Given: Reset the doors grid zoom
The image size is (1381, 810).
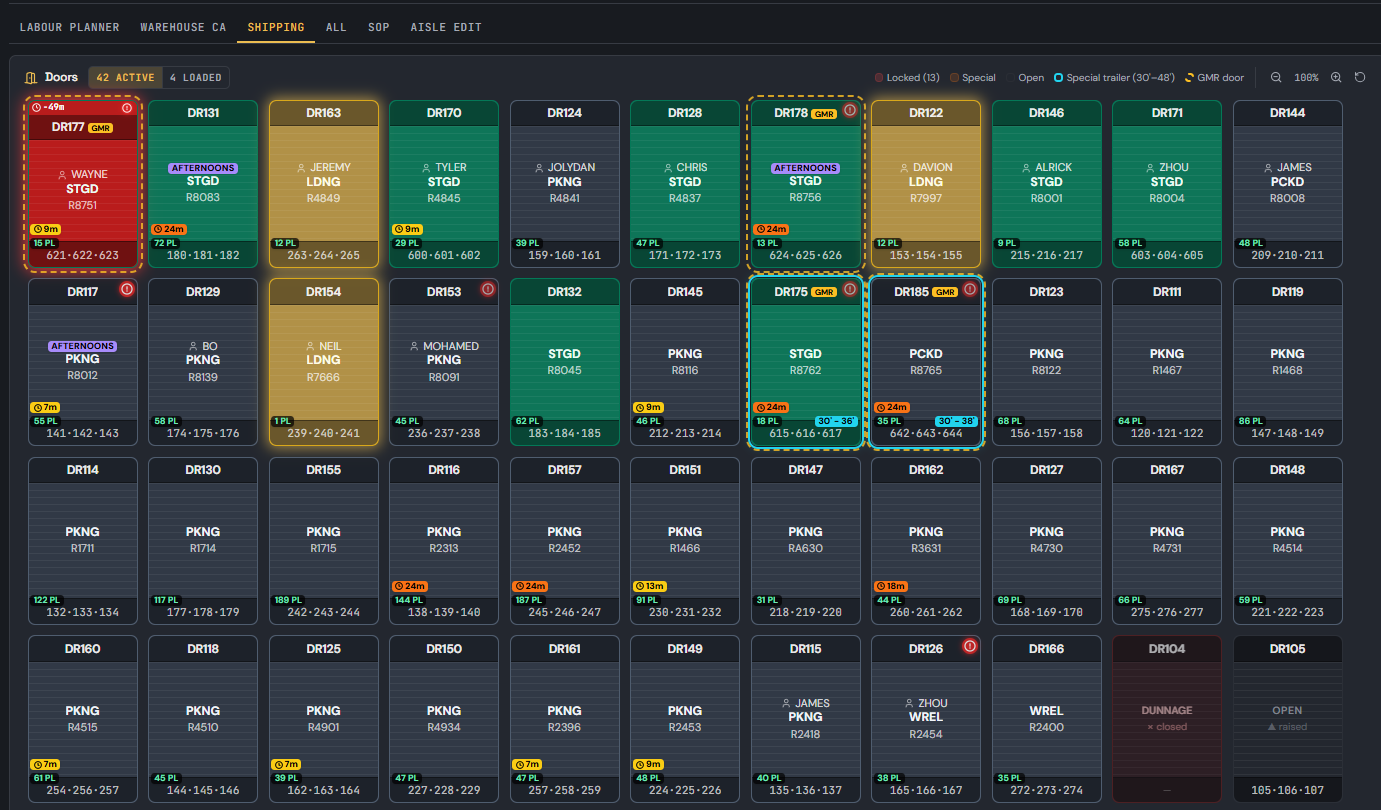Looking at the screenshot, I should click(1360, 77).
